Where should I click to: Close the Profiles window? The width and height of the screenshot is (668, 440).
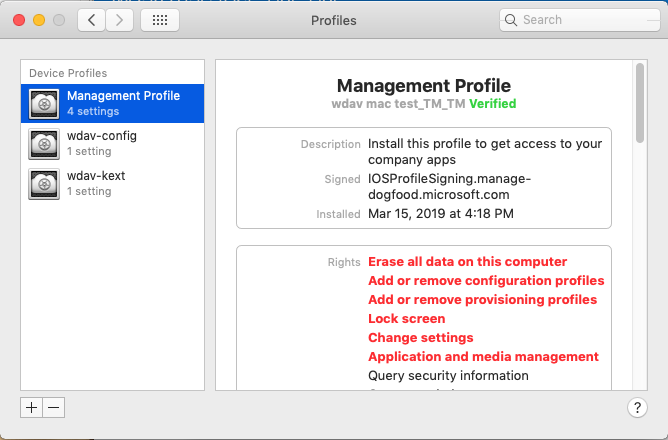click(19, 20)
